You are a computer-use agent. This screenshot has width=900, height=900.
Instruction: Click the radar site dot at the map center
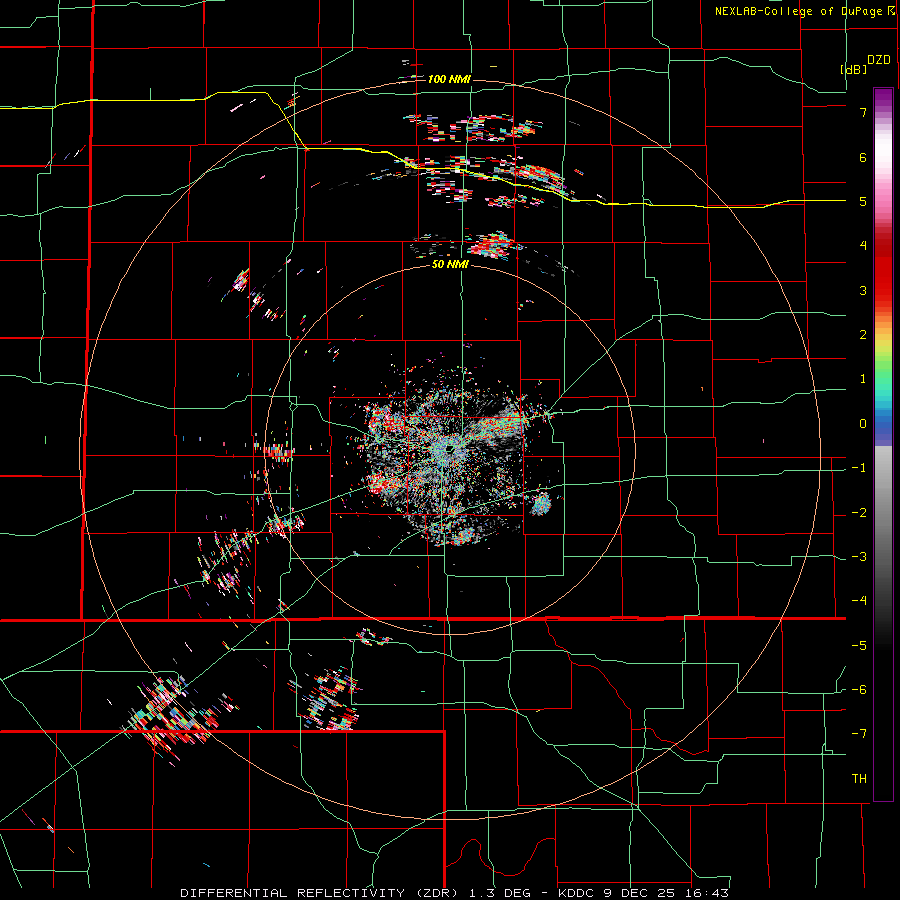click(x=450, y=448)
